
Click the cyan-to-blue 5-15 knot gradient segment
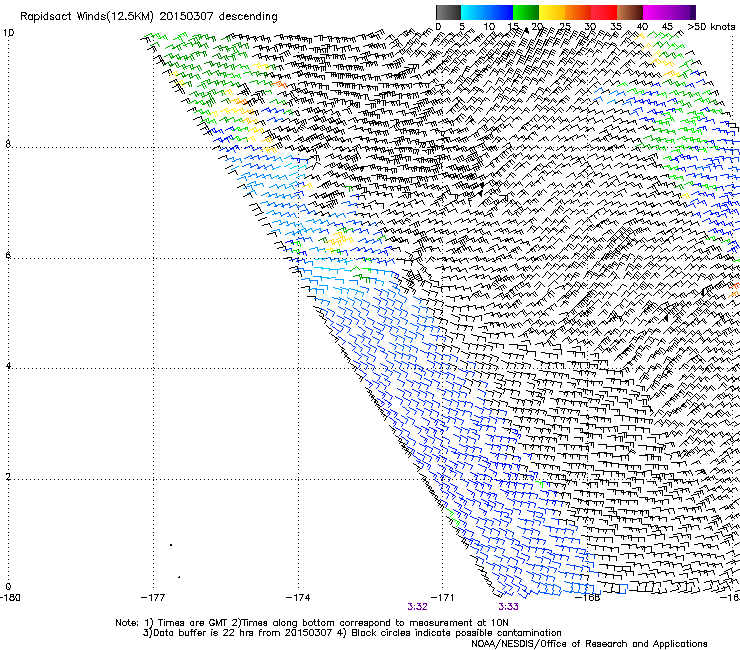tap(487, 12)
